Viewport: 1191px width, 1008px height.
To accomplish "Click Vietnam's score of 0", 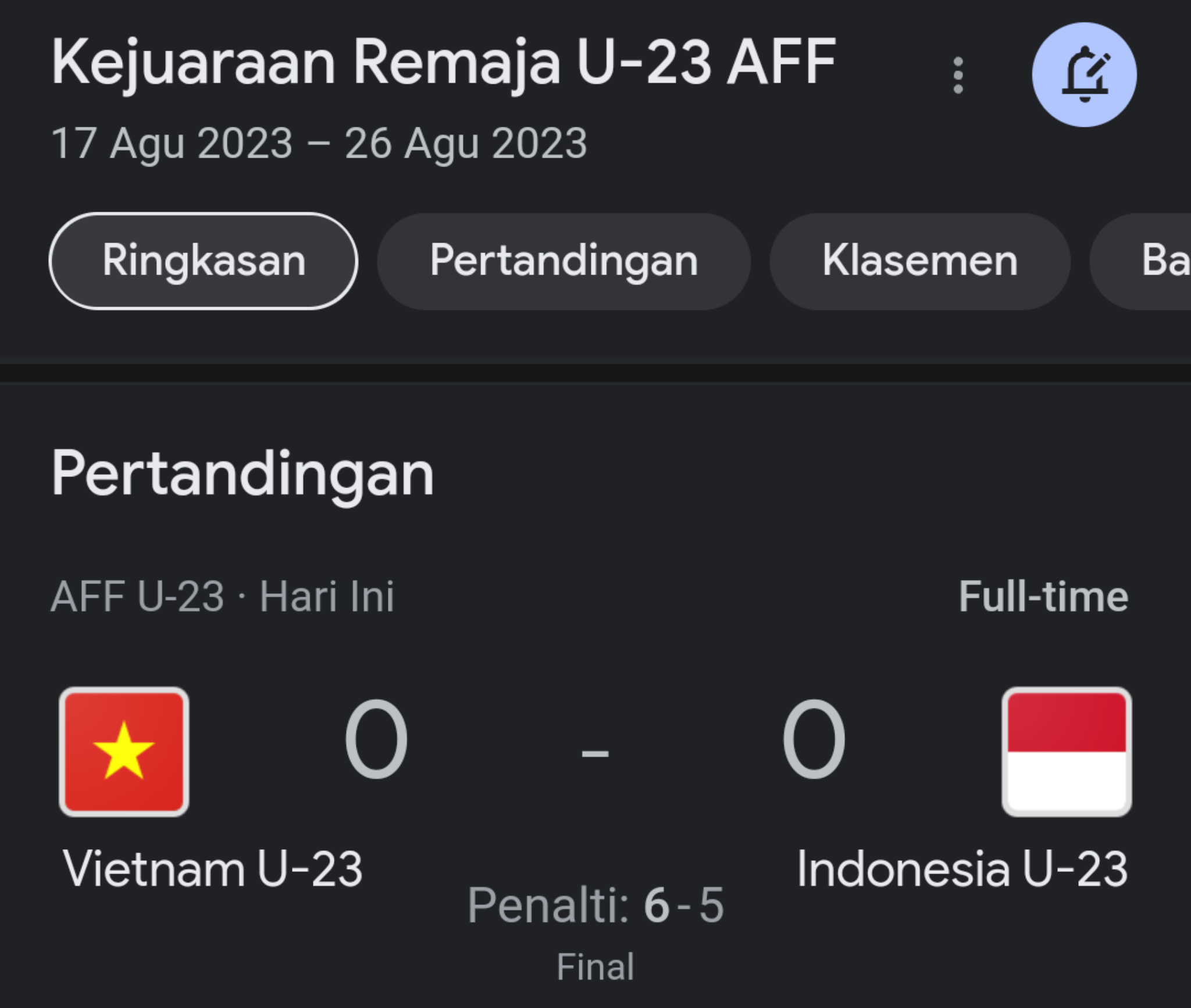I will pos(376,739).
